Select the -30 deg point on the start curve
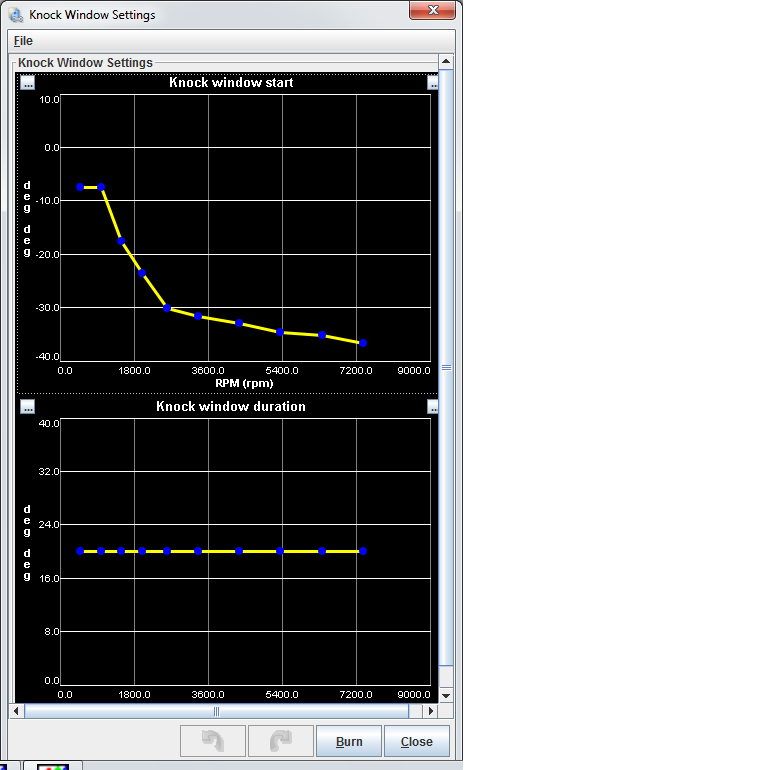This screenshot has height=770, width=768. point(167,308)
